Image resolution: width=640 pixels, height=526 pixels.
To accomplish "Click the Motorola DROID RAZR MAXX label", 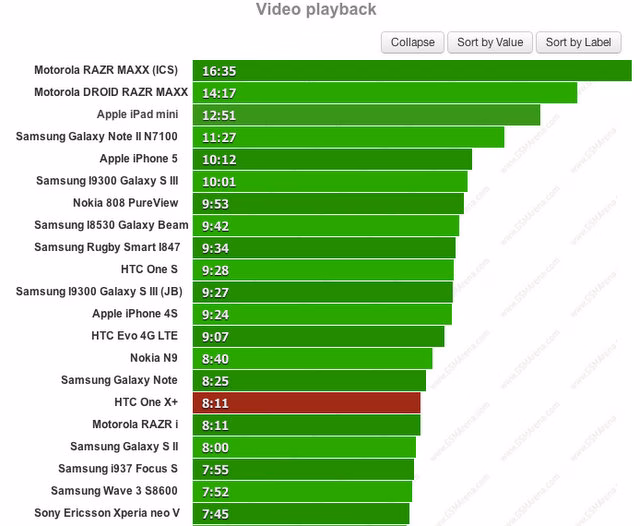I will [111, 92].
